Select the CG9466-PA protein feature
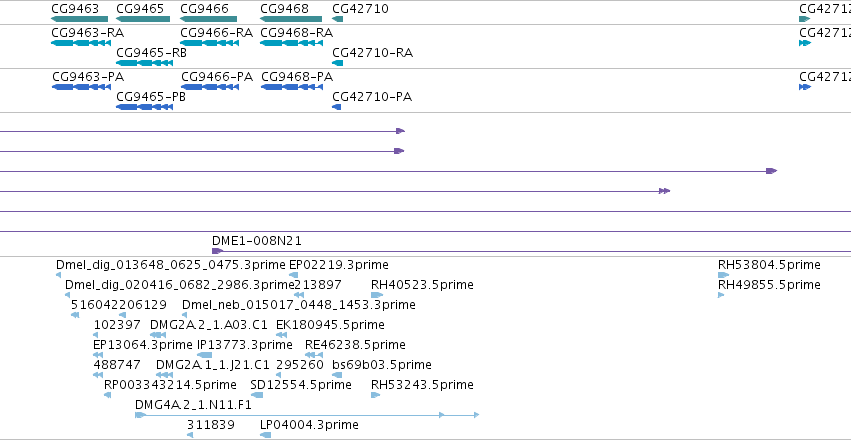The image size is (851, 440). coord(210,87)
